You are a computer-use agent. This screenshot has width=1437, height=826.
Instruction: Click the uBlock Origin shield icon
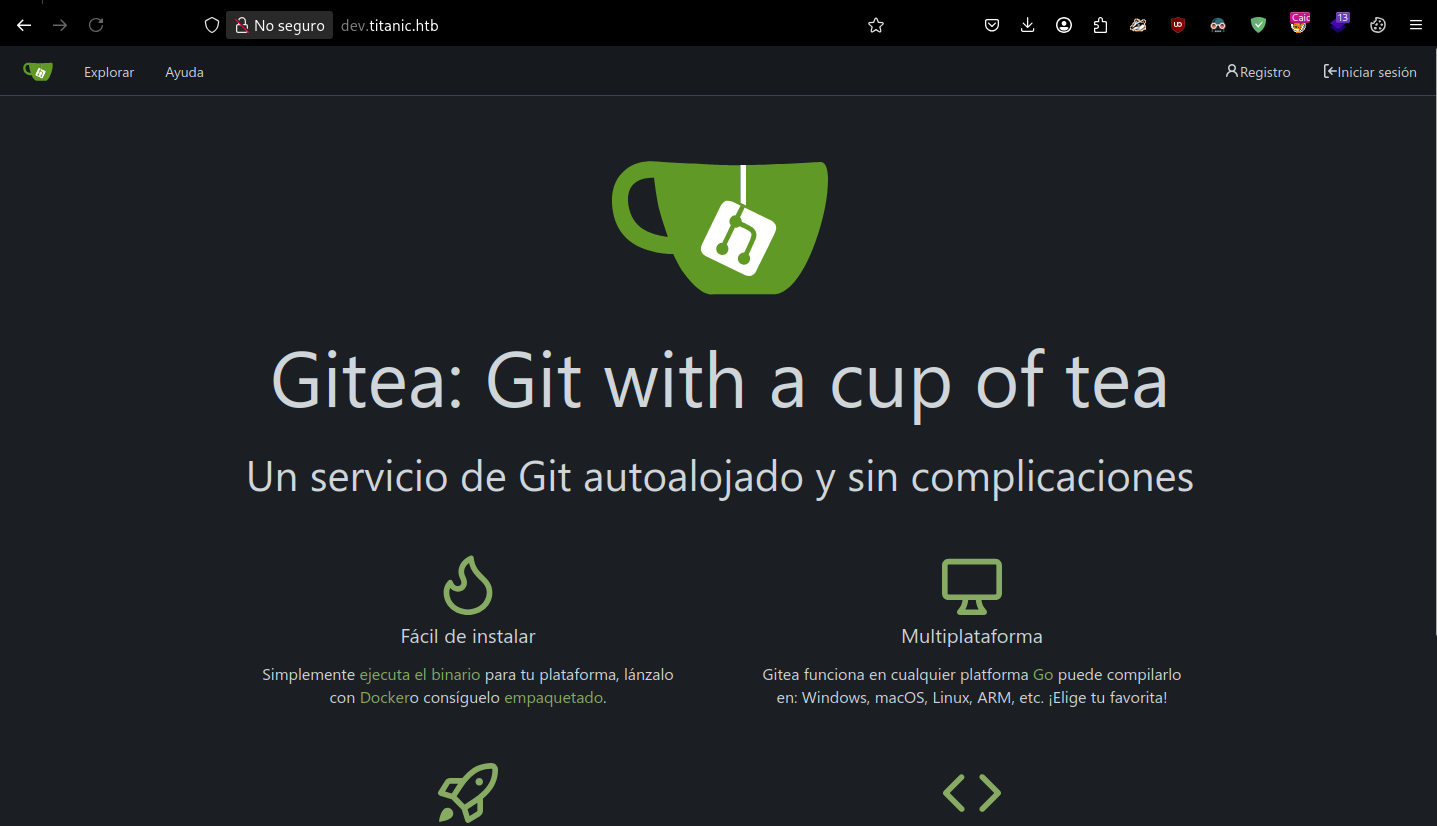1178,26
